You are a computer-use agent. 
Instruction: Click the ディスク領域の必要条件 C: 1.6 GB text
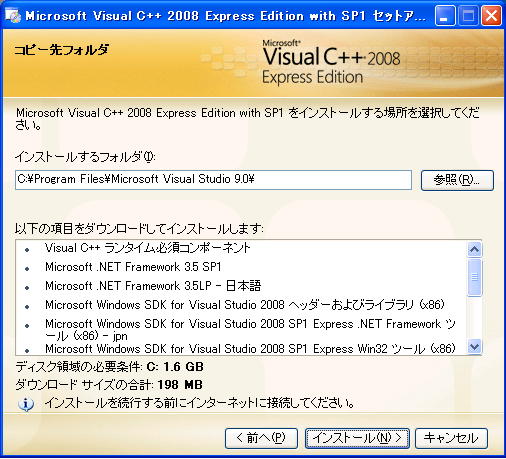[x=109, y=367]
